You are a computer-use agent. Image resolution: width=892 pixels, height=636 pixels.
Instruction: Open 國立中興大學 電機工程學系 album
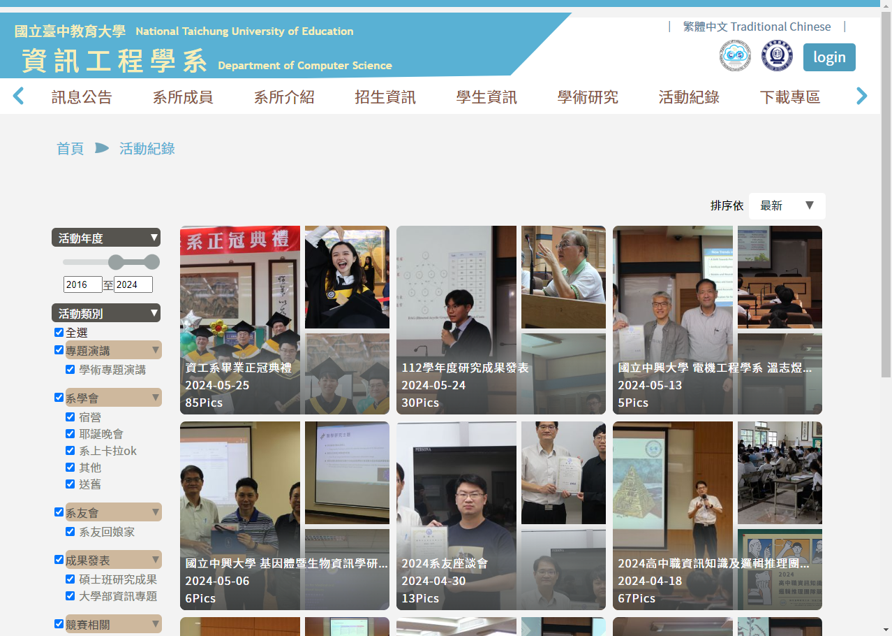point(717,320)
